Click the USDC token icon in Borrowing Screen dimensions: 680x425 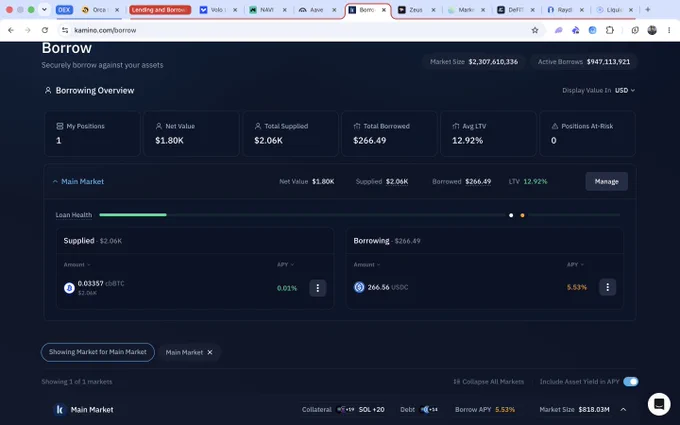coord(359,287)
